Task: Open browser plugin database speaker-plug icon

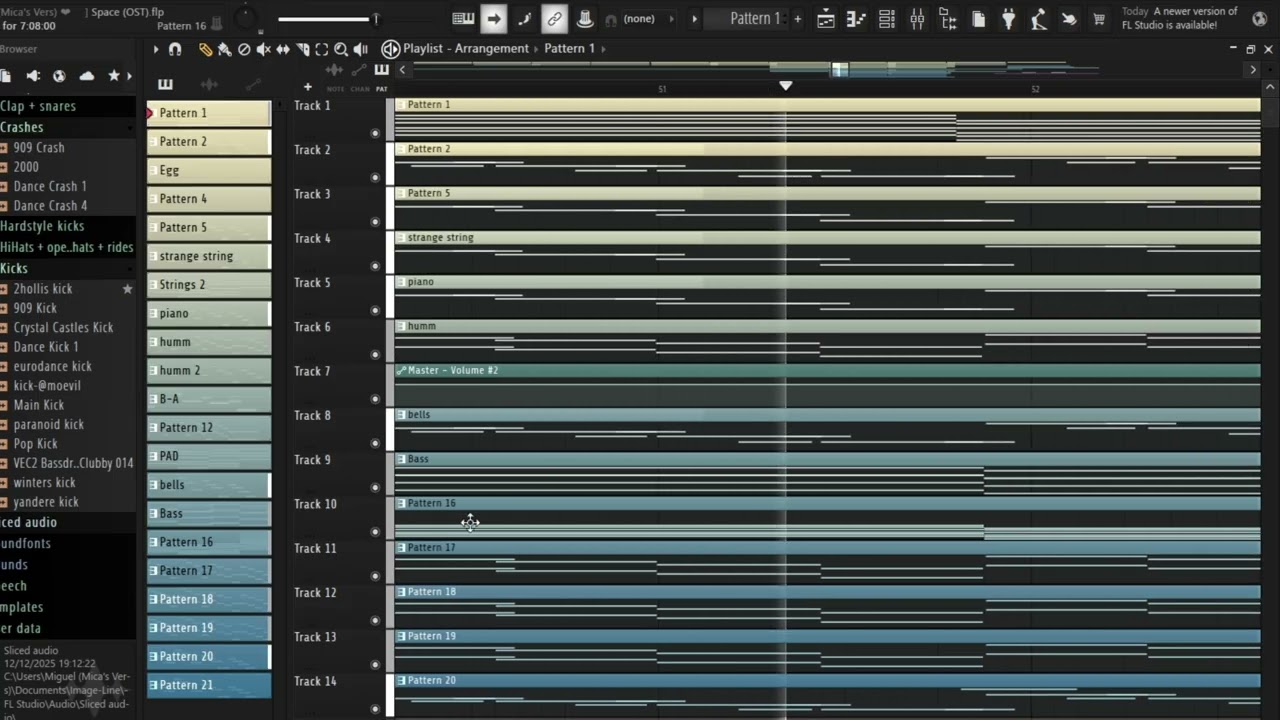Action: [33, 76]
